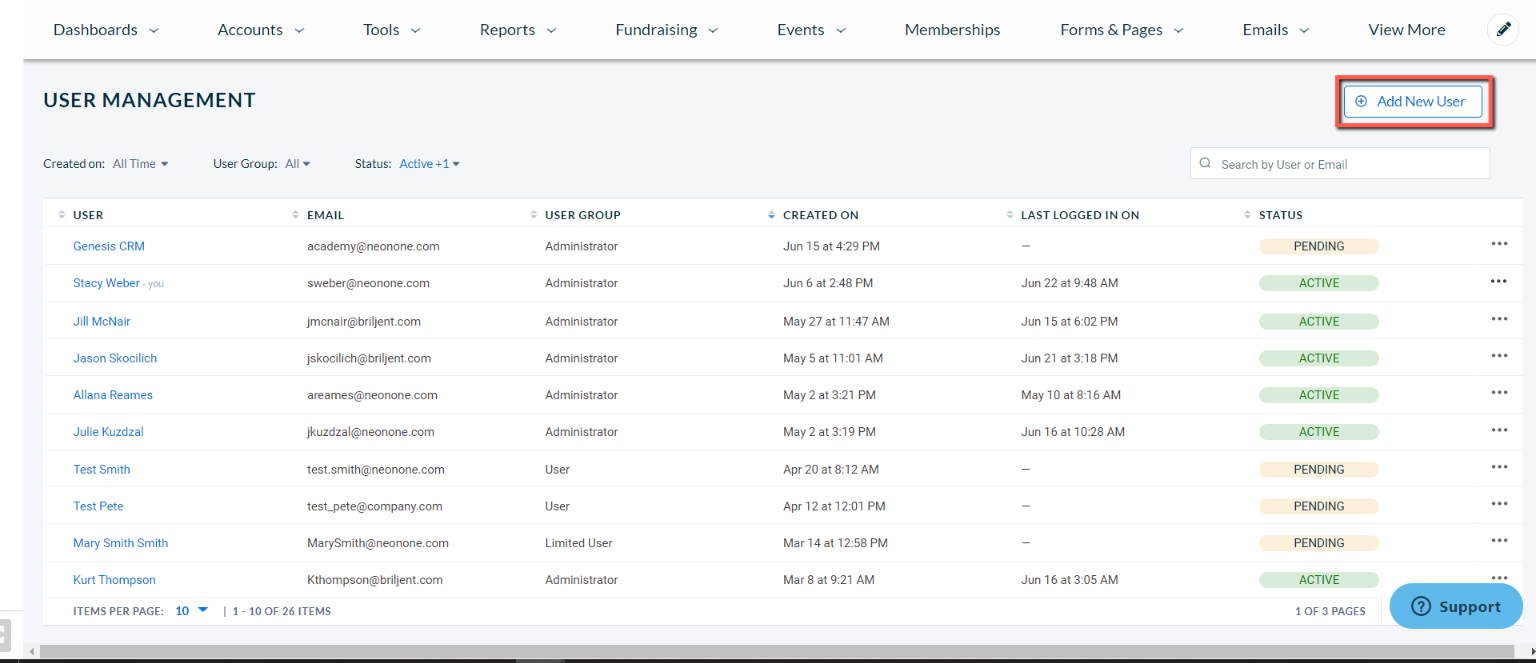This screenshot has width=1536, height=663.
Task: Click the Add New User button
Action: pyautogui.click(x=1412, y=101)
